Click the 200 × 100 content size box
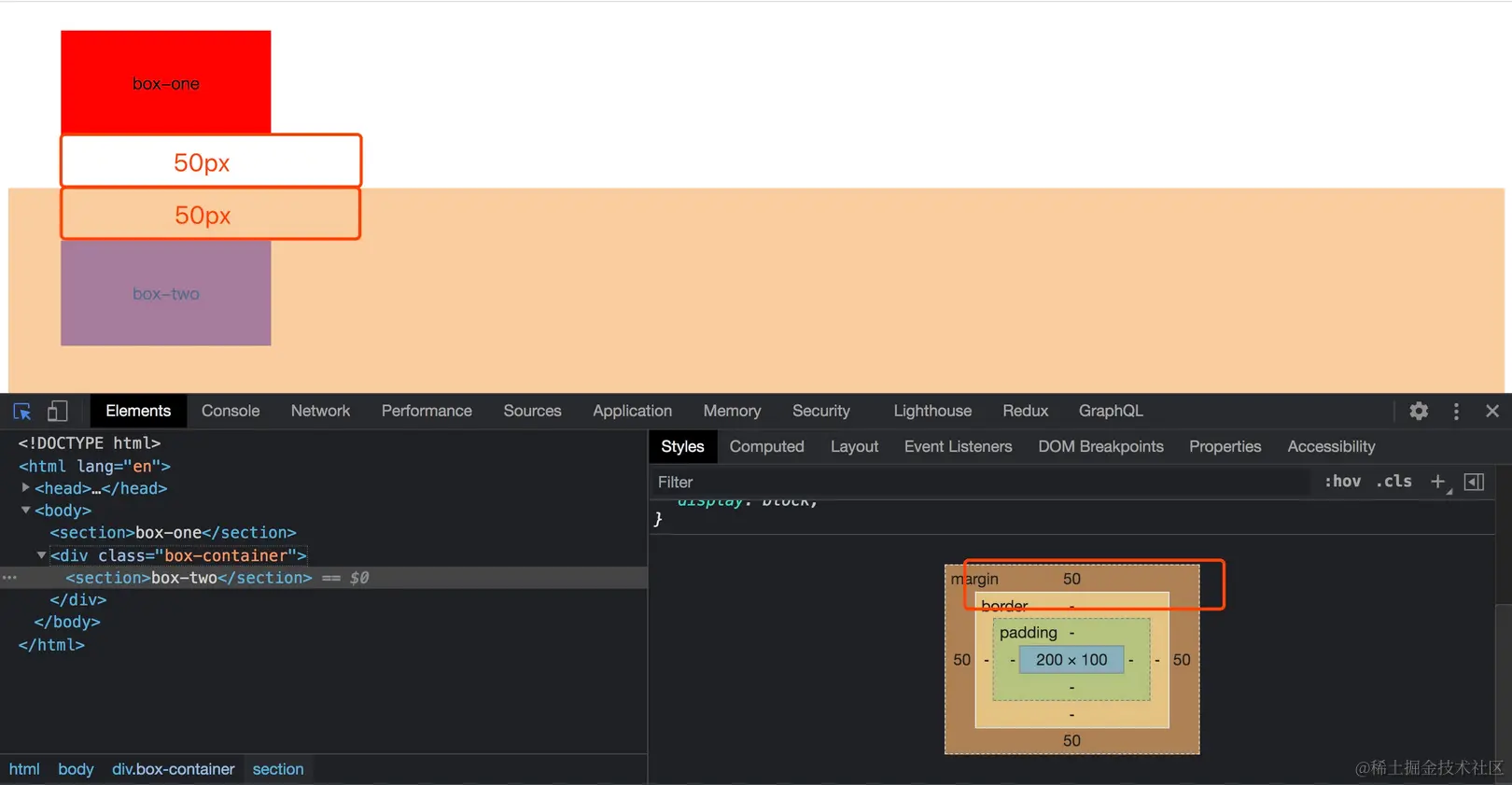This screenshot has height=785, width=1512. pos(1071,660)
